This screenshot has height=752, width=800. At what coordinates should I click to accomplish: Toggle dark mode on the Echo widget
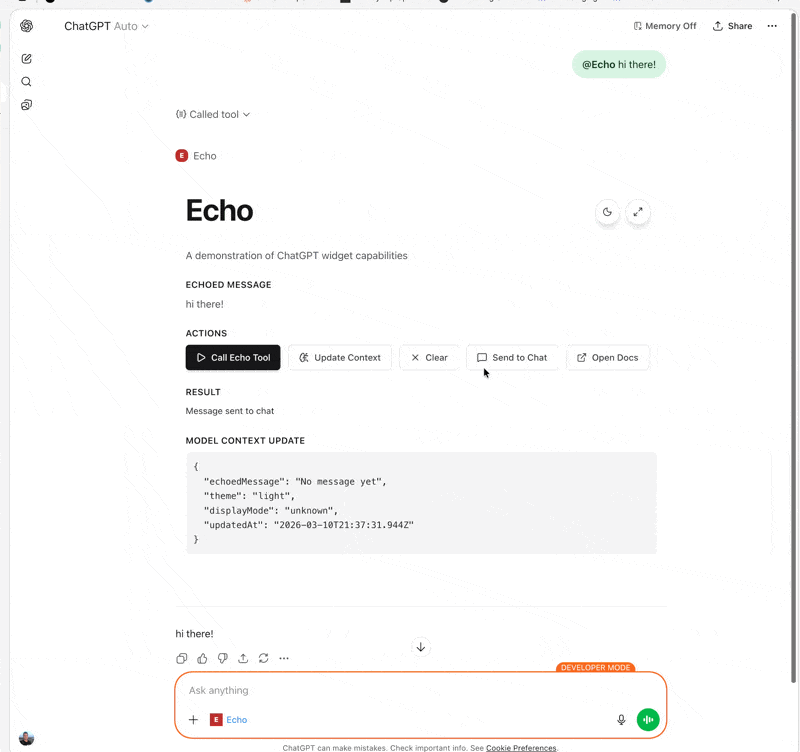(x=607, y=212)
